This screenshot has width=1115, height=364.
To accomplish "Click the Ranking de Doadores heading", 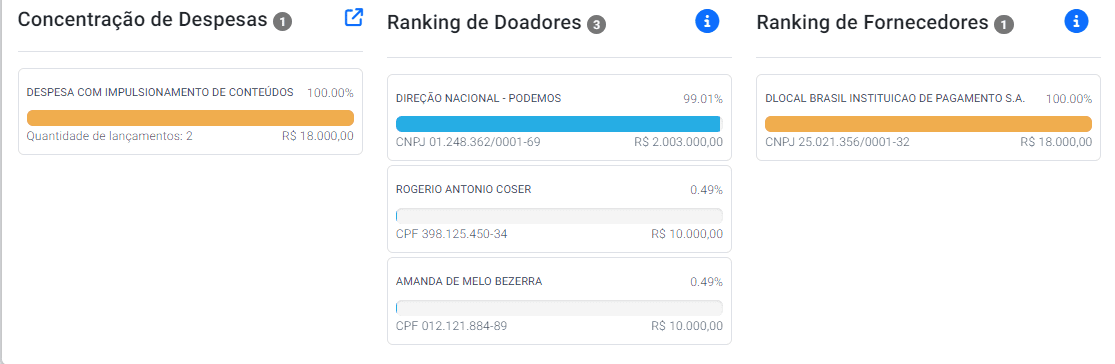I will tap(484, 23).
